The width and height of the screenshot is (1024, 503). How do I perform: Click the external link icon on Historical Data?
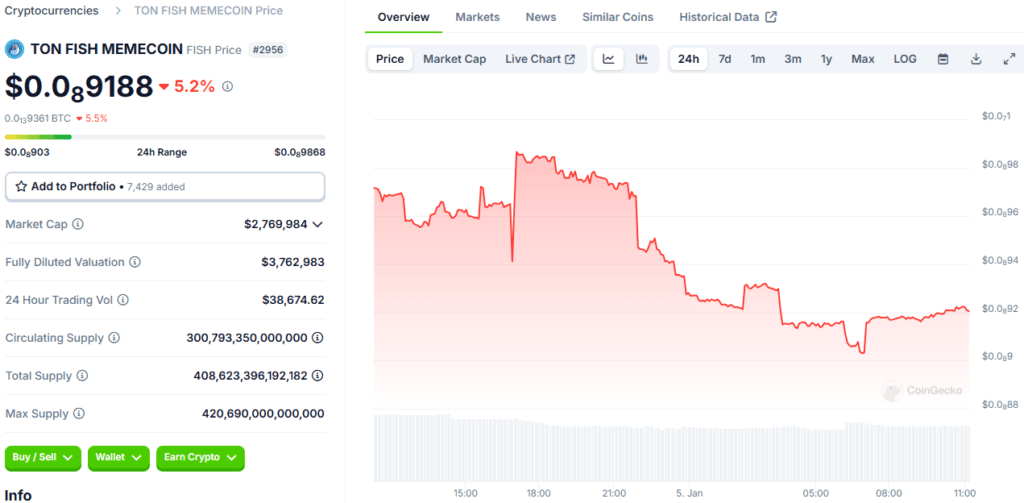pos(771,17)
